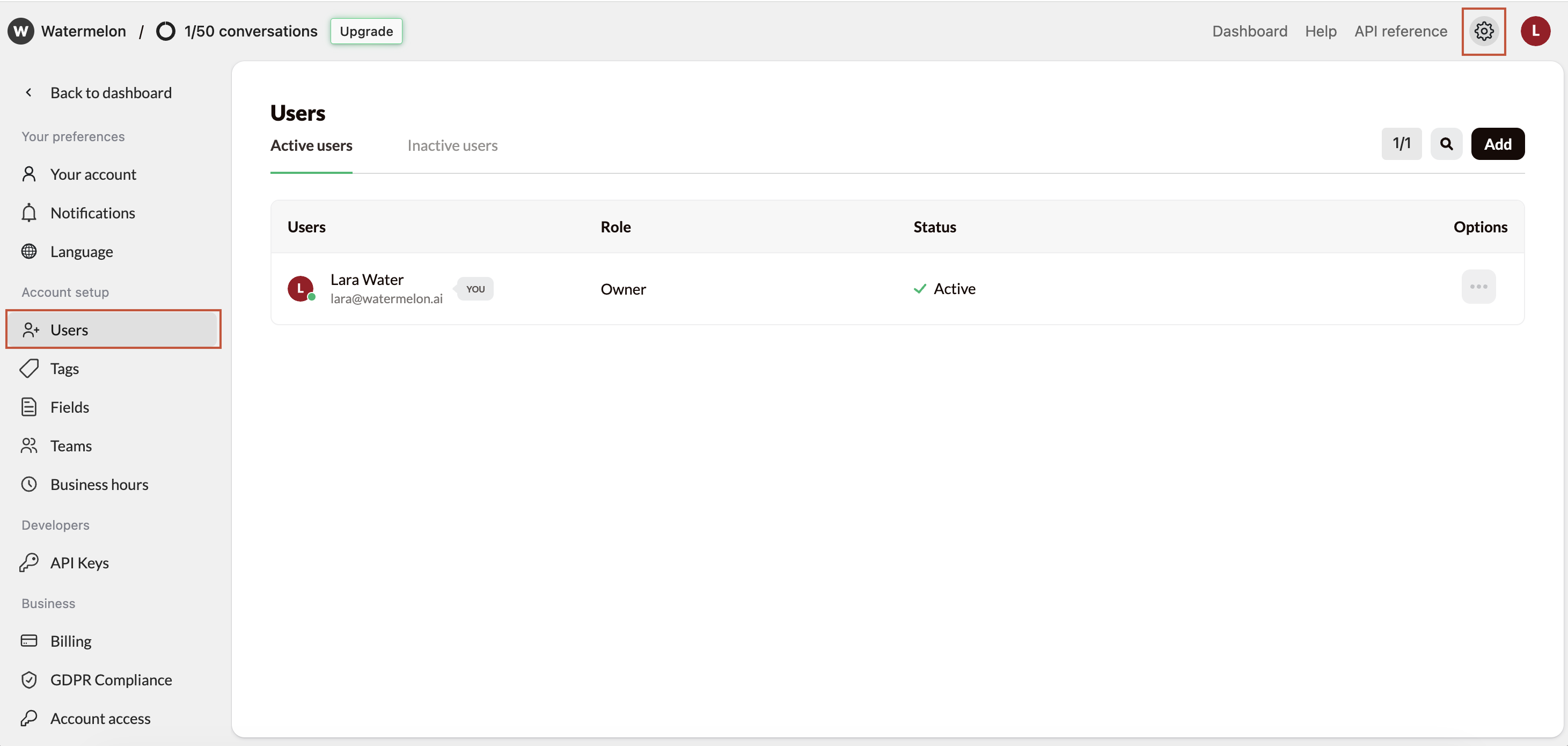Open API Keys via the key icon
Screen dimensions: 1568x746
pyautogui.click(x=30, y=562)
